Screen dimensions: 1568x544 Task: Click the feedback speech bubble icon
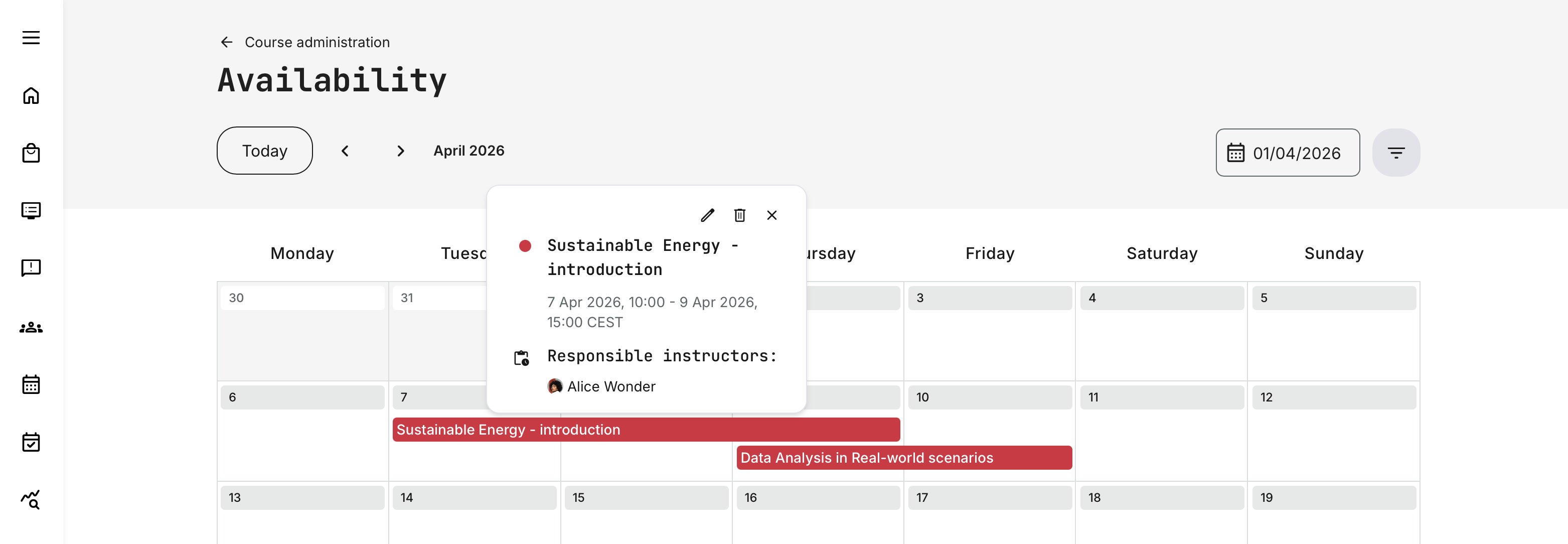[x=32, y=267]
